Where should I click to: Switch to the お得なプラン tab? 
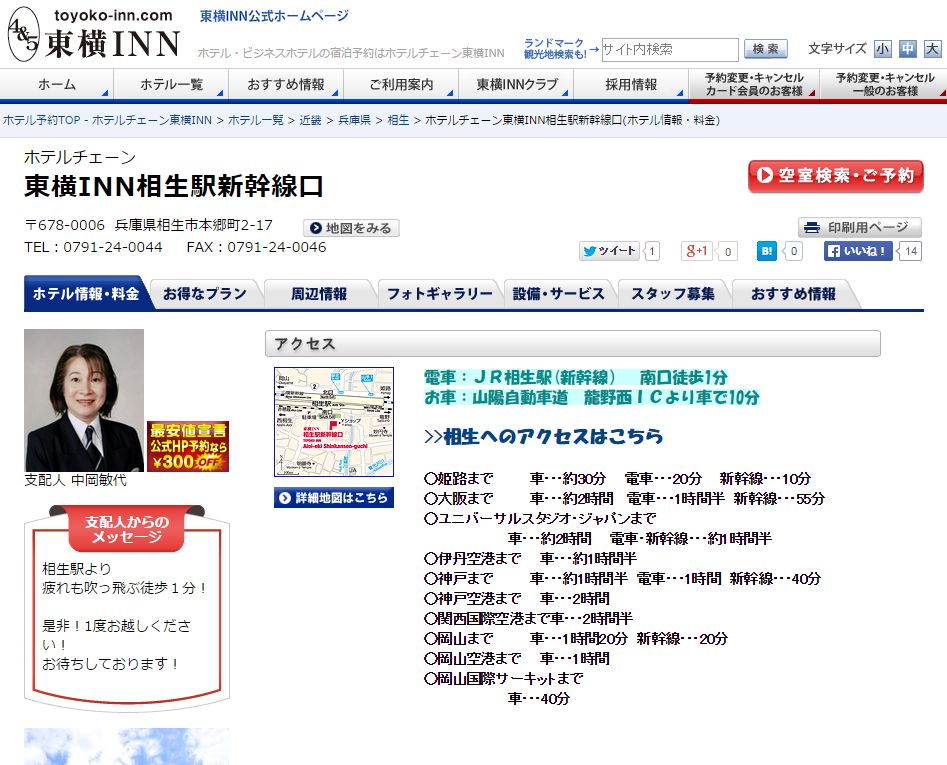205,293
